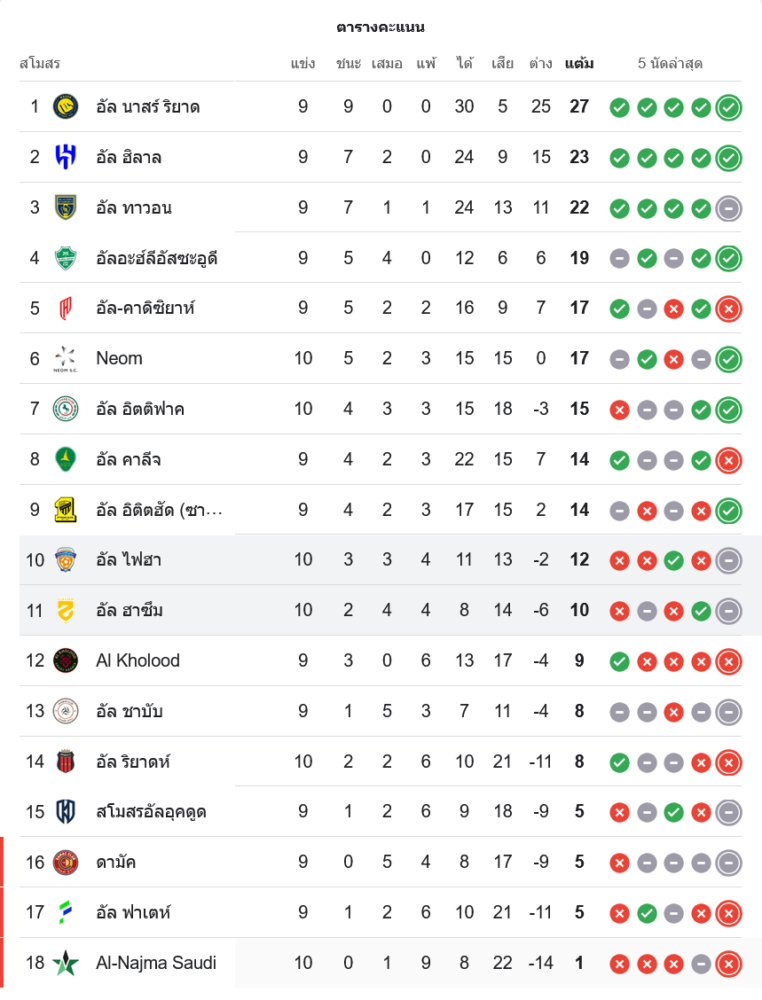Open the Neom team page link
The image size is (762, 1000).
click(x=119, y=358)
